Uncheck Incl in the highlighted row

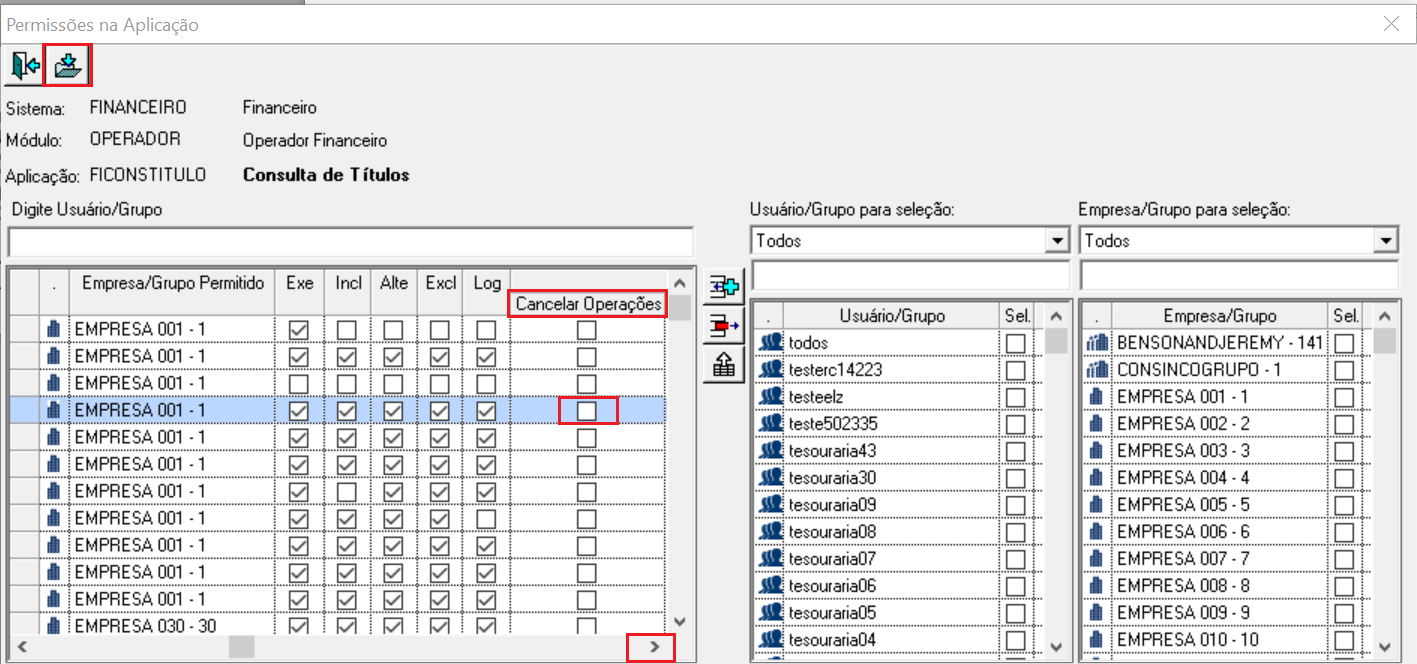click(x=346, y=410)
